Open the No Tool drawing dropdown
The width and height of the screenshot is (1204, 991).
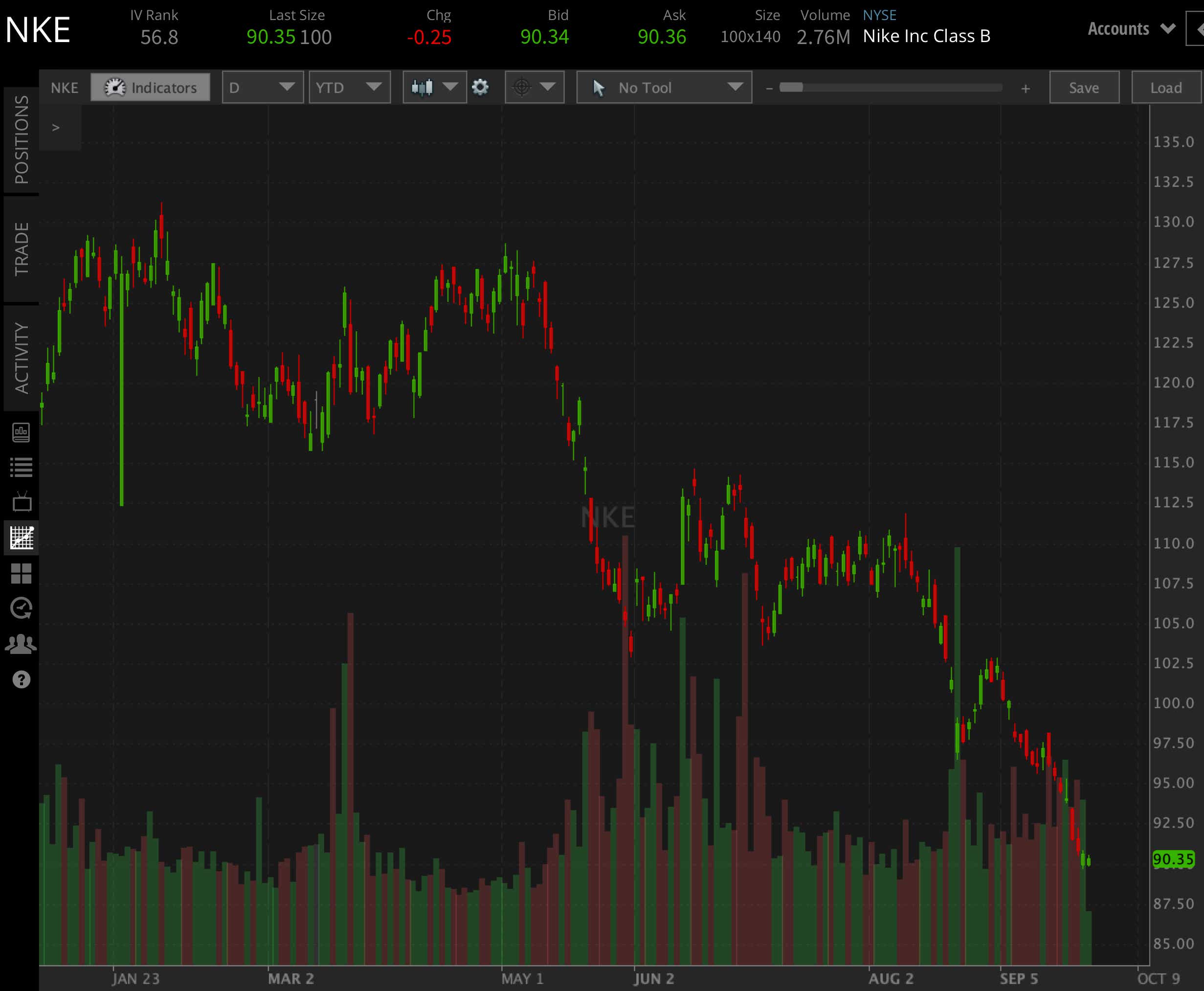pos(664,88)
